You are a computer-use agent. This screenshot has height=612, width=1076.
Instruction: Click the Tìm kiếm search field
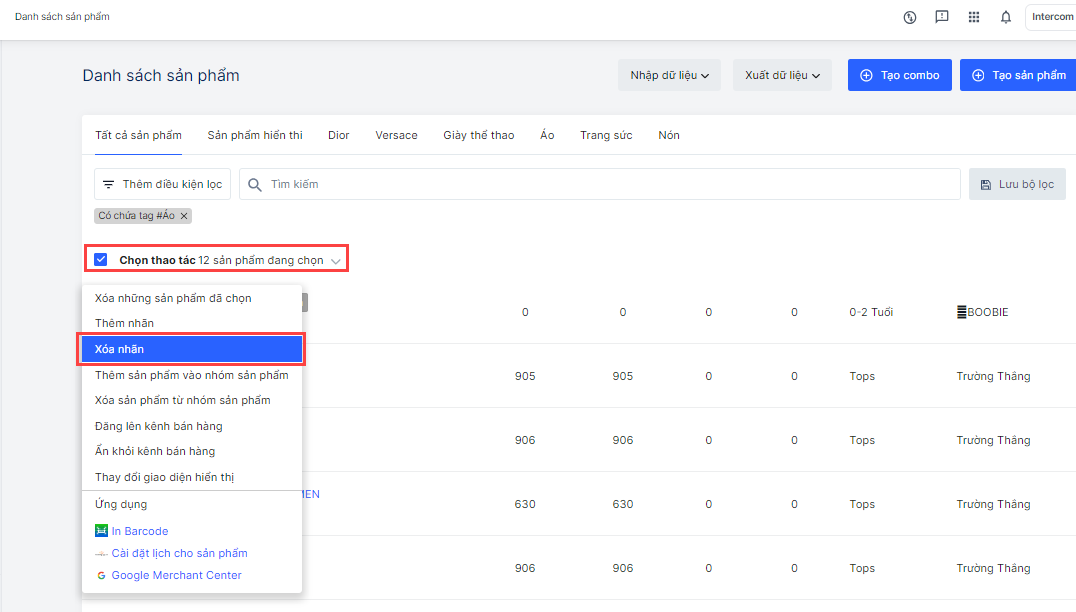tap(600, 184)
